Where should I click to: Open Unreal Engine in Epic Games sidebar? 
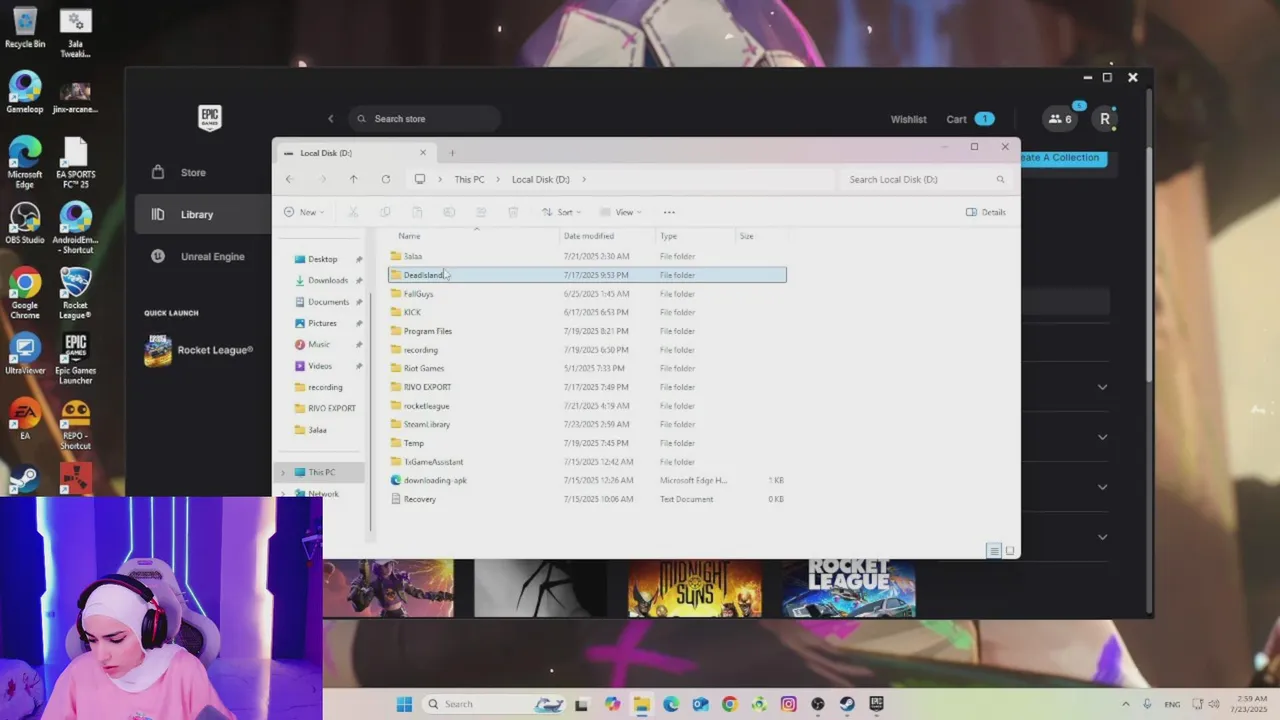coord(212,256)
